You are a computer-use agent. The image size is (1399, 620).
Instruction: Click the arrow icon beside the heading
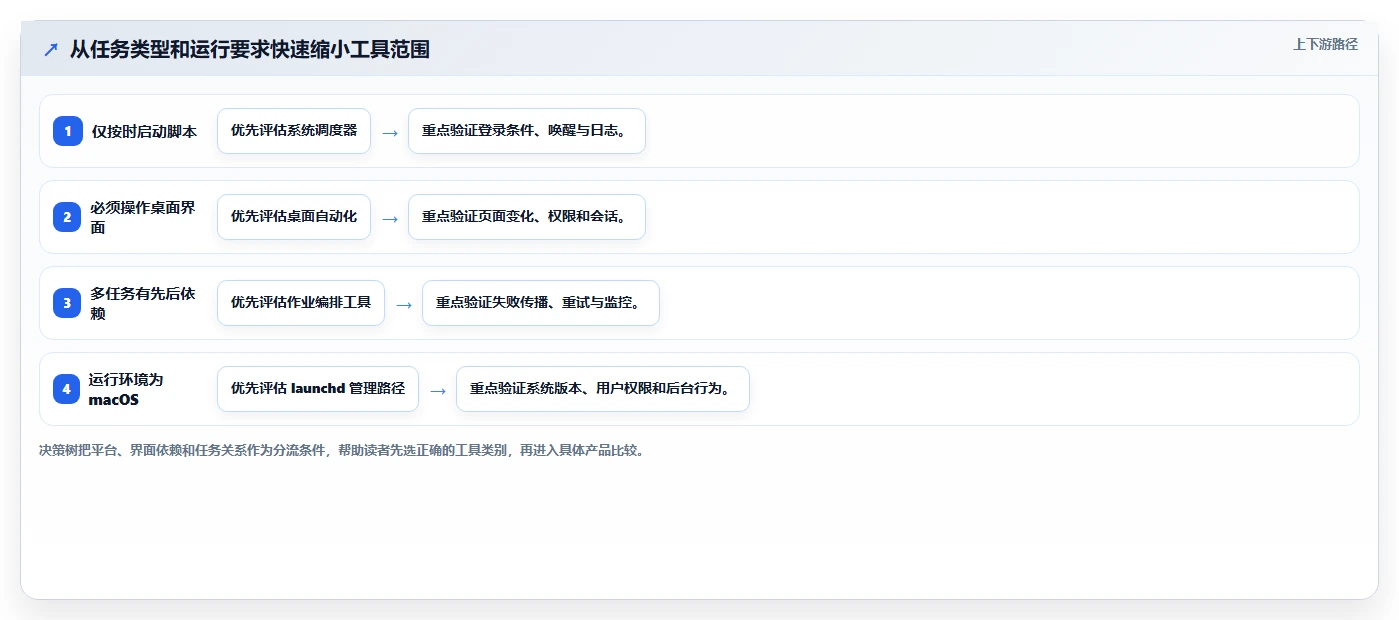pos(51,49)
